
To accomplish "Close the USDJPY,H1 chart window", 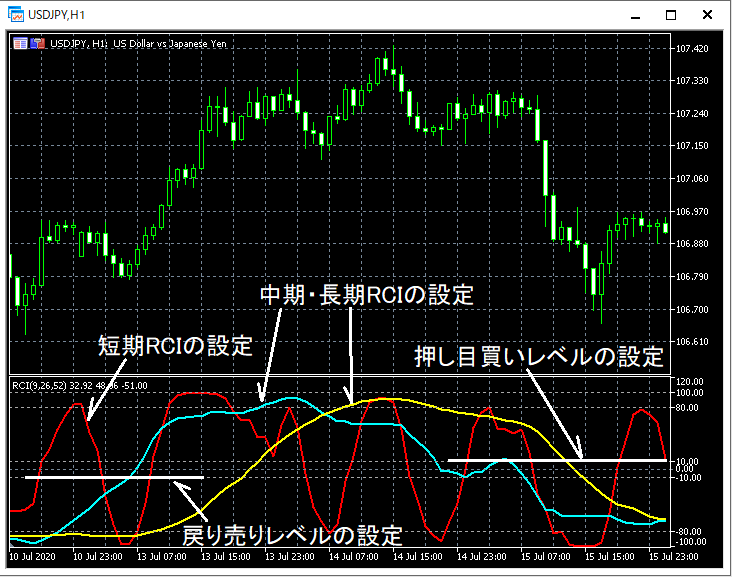I will click(x=707, y=15).
